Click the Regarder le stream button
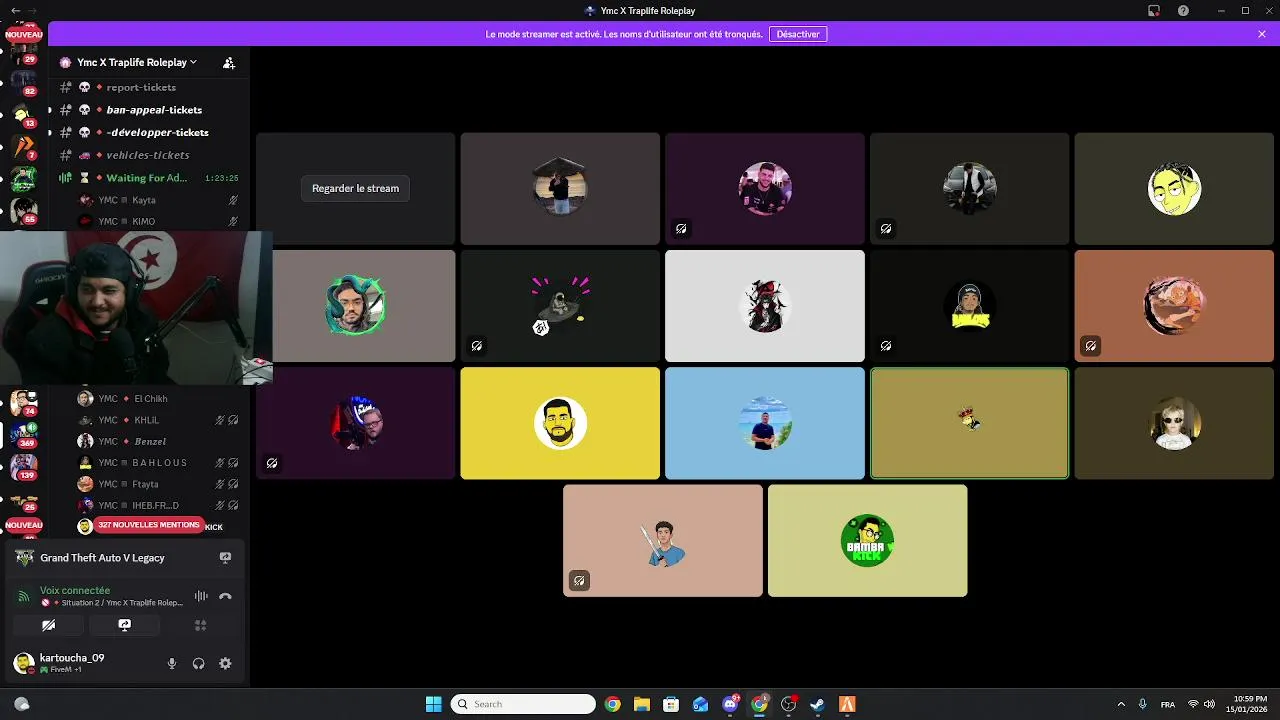1280x720 pixels. click(x=355, y=188)
